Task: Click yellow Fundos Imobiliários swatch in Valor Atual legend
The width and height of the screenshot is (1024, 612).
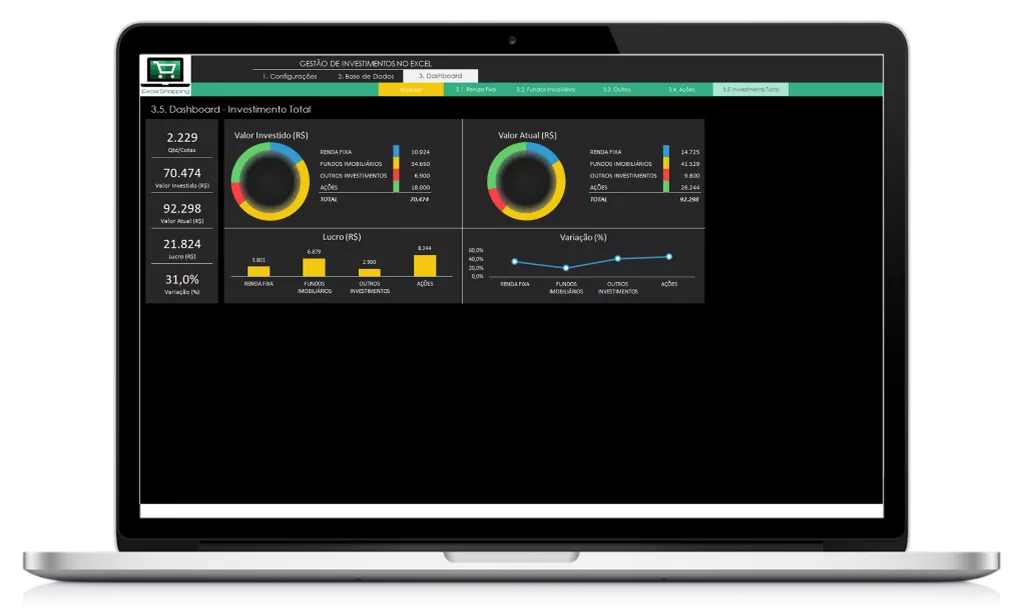Action: point(666,163)
